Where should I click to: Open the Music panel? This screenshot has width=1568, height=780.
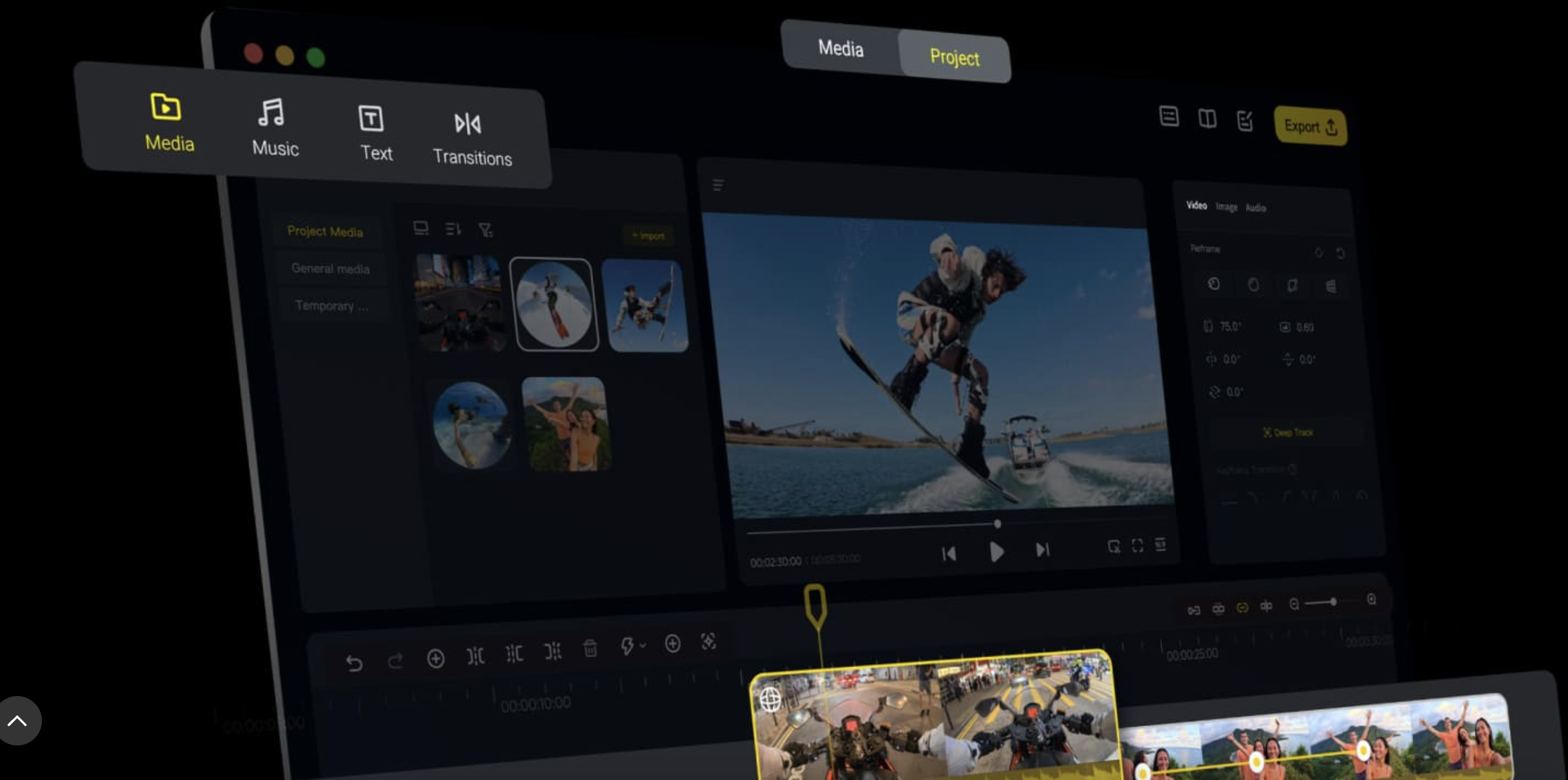(274, 127)
